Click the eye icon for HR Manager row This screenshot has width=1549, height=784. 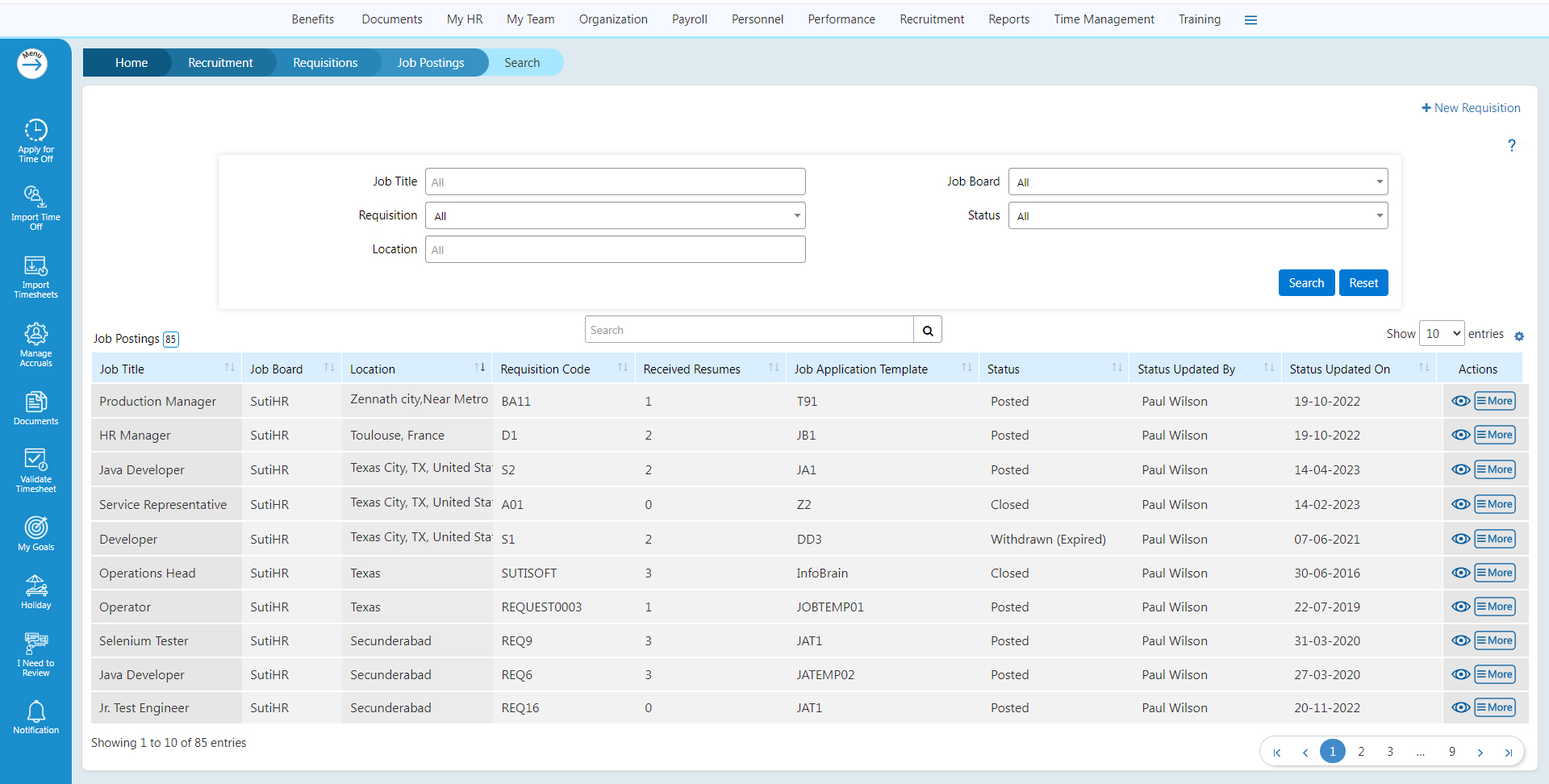pos(1459,435)
